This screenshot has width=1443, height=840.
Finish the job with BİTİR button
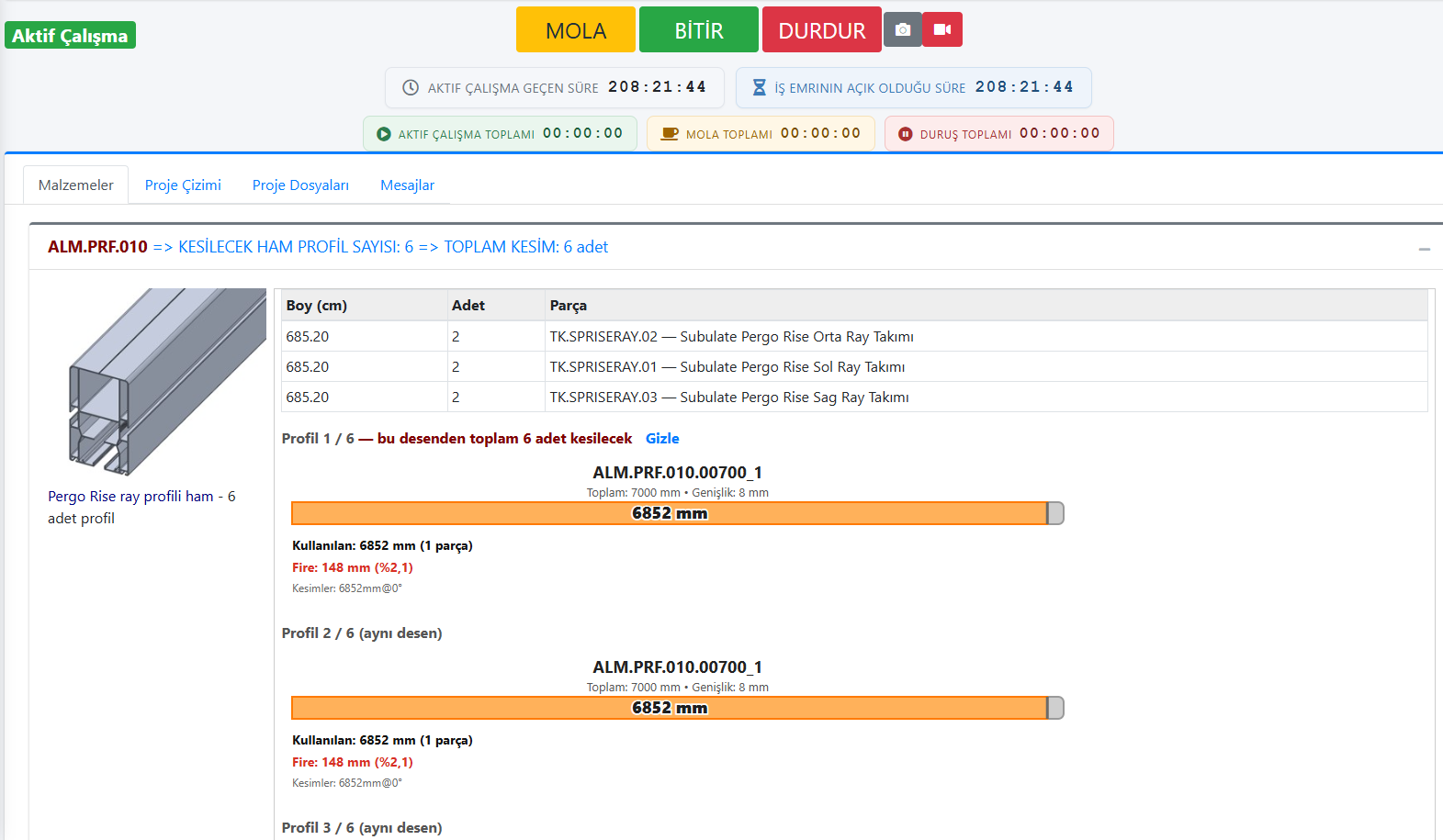699,30
